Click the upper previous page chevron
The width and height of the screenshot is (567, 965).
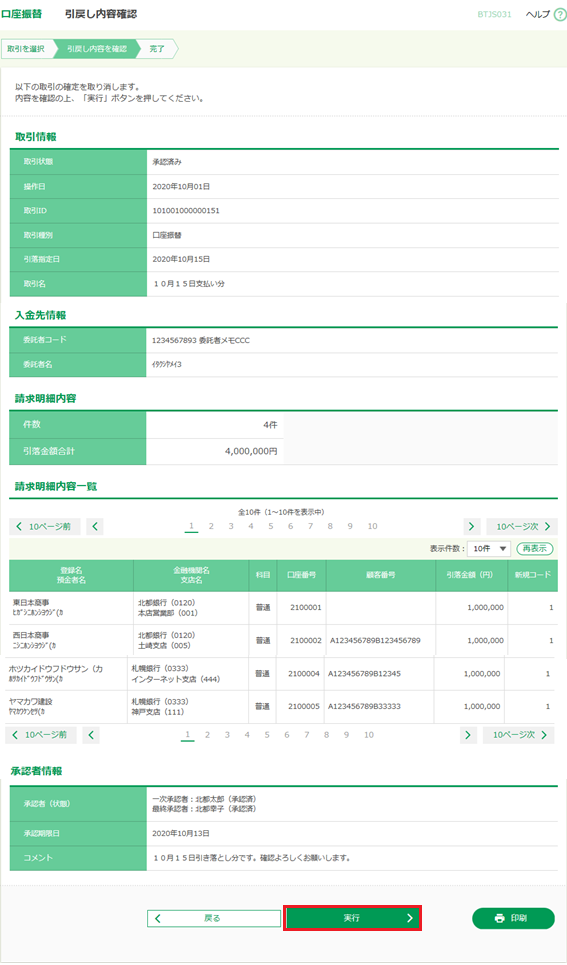tap(95, 527)
